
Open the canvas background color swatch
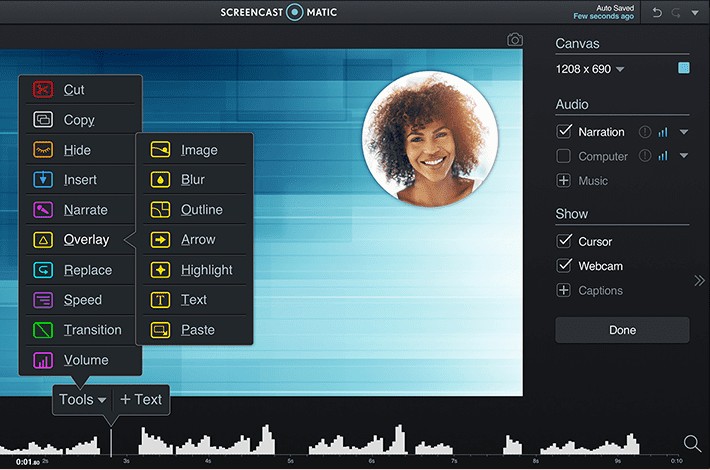click(x=684, y=68)
